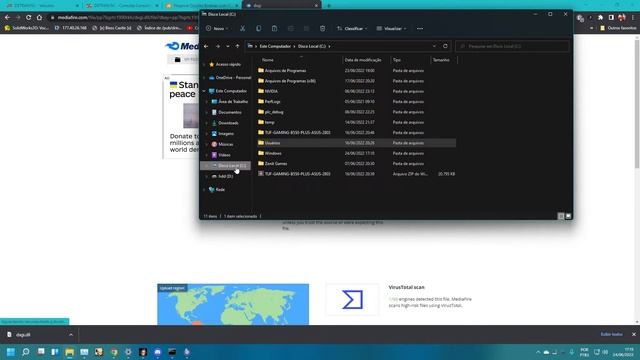Refresh the Disco Local (C:) folder
640x360 pixels.
(445, 46)
